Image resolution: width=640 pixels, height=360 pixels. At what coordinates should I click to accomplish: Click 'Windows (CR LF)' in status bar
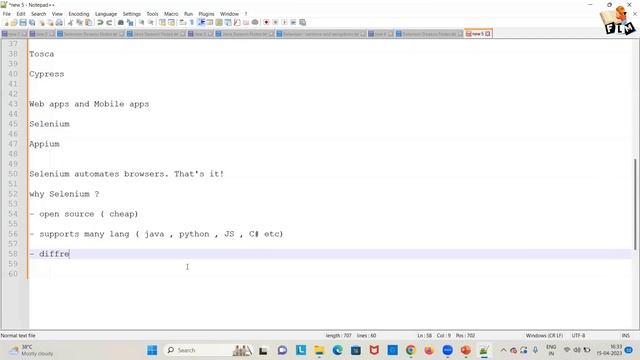(544, 336)
